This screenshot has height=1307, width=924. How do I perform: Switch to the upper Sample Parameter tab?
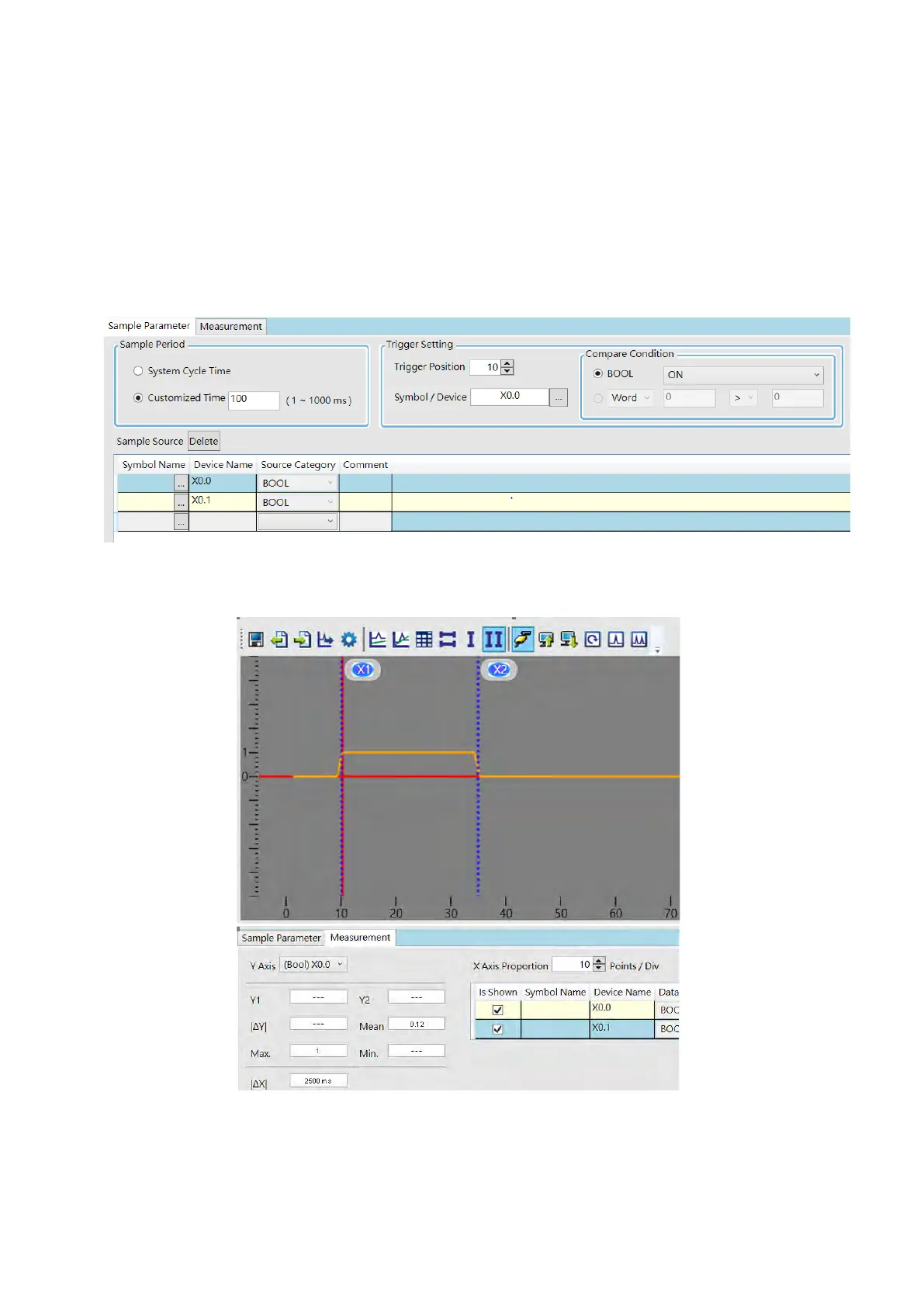coord(149,326)
